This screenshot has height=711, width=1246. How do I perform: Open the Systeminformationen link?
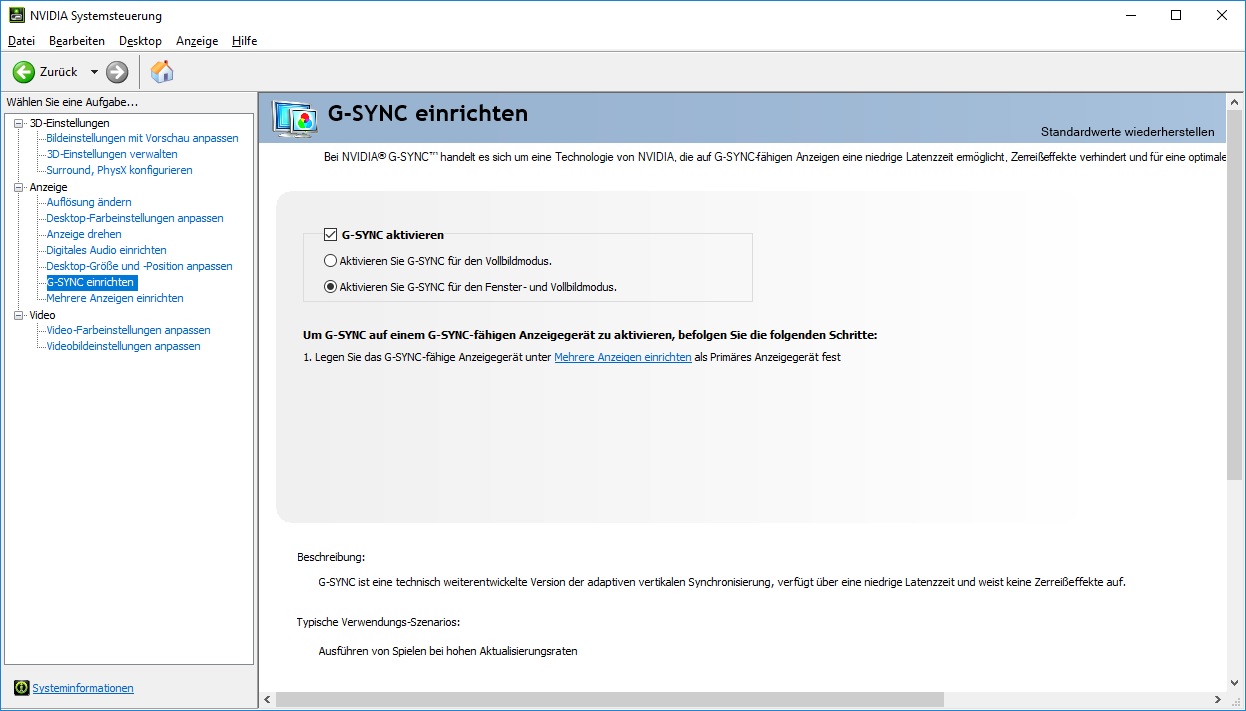click(x=83, y=688)
